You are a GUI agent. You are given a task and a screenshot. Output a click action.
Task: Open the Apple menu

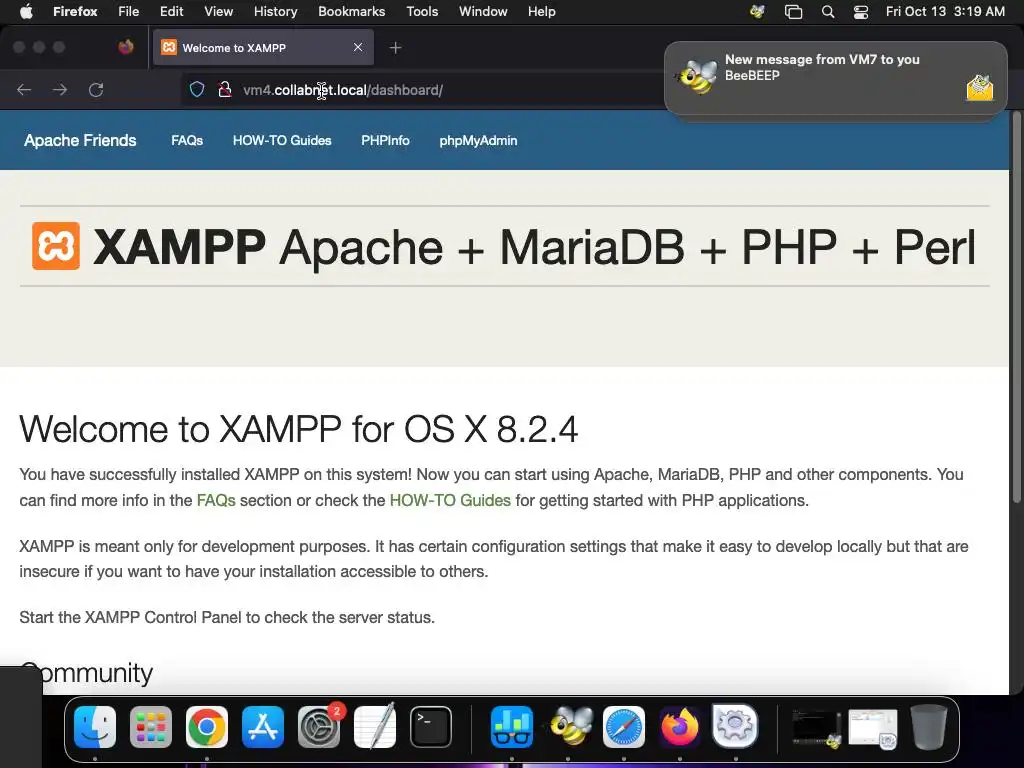[x=26, y=11]
